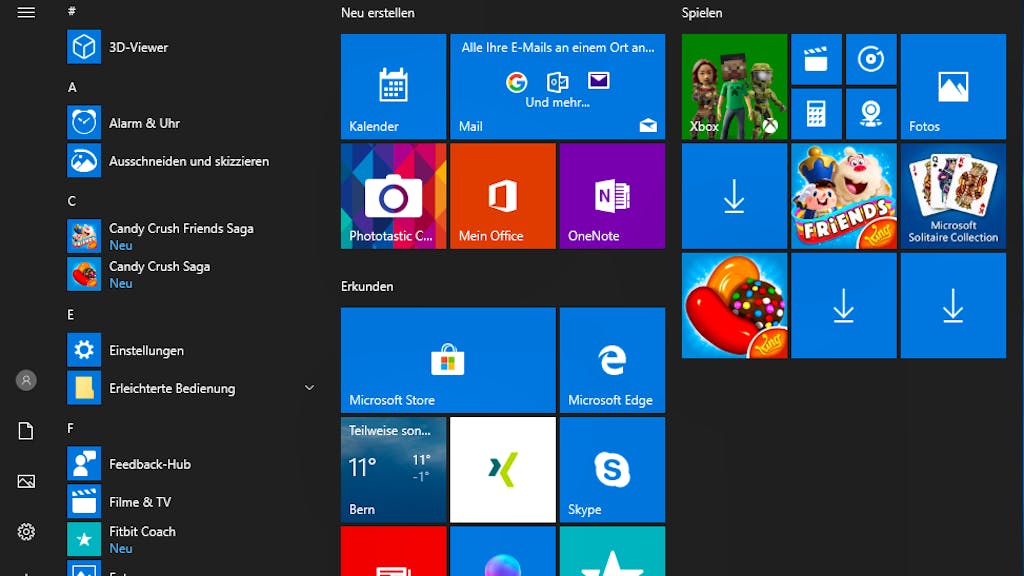Click the 'C' letter header in the app list

(72, 200)
